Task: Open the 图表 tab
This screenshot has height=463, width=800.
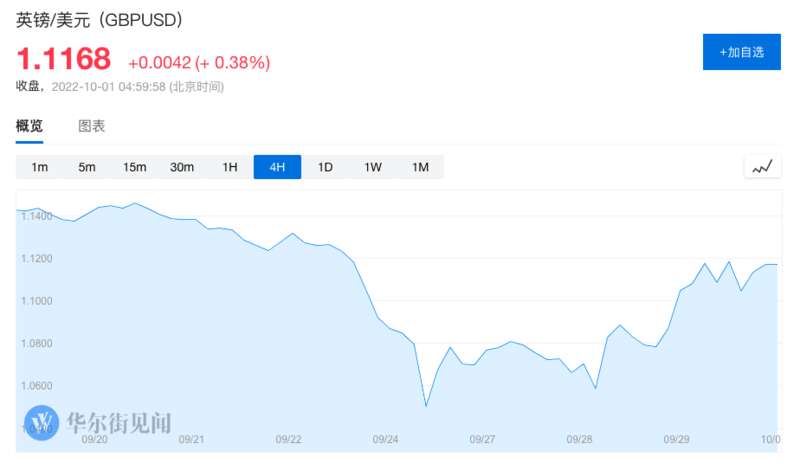Action: click(92, 126)
